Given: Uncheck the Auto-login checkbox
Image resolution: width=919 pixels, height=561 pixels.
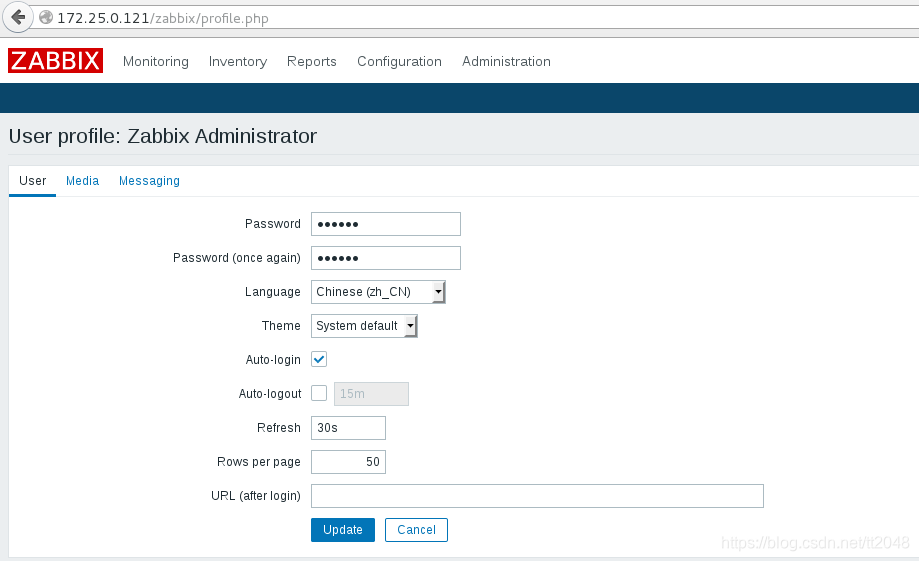Looking at the screenshot, I should [x=319, y=359].
